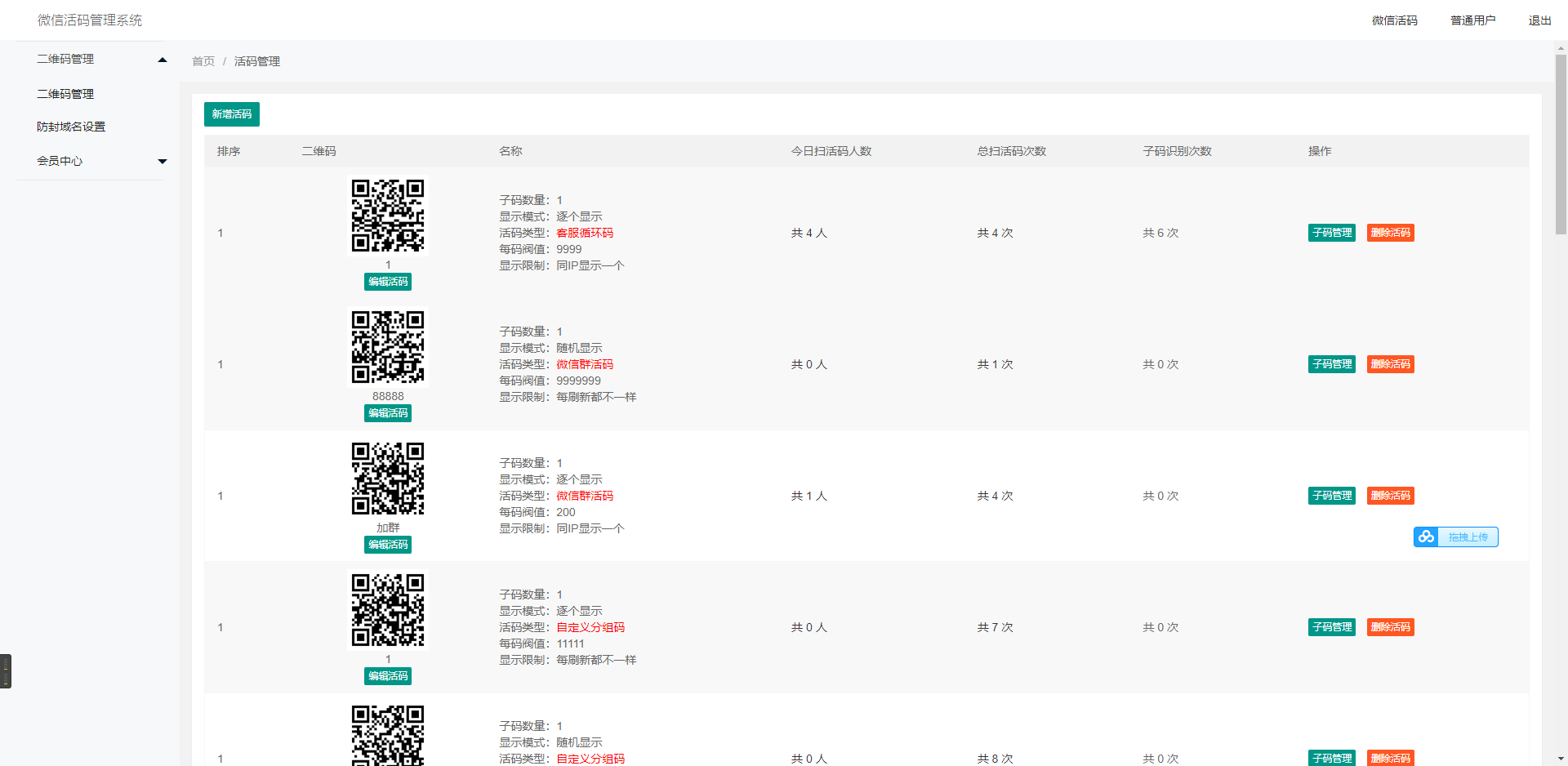Click the 操作 column header
1568x766 pixels.
pyautogui.click(x=1320, y=151)
